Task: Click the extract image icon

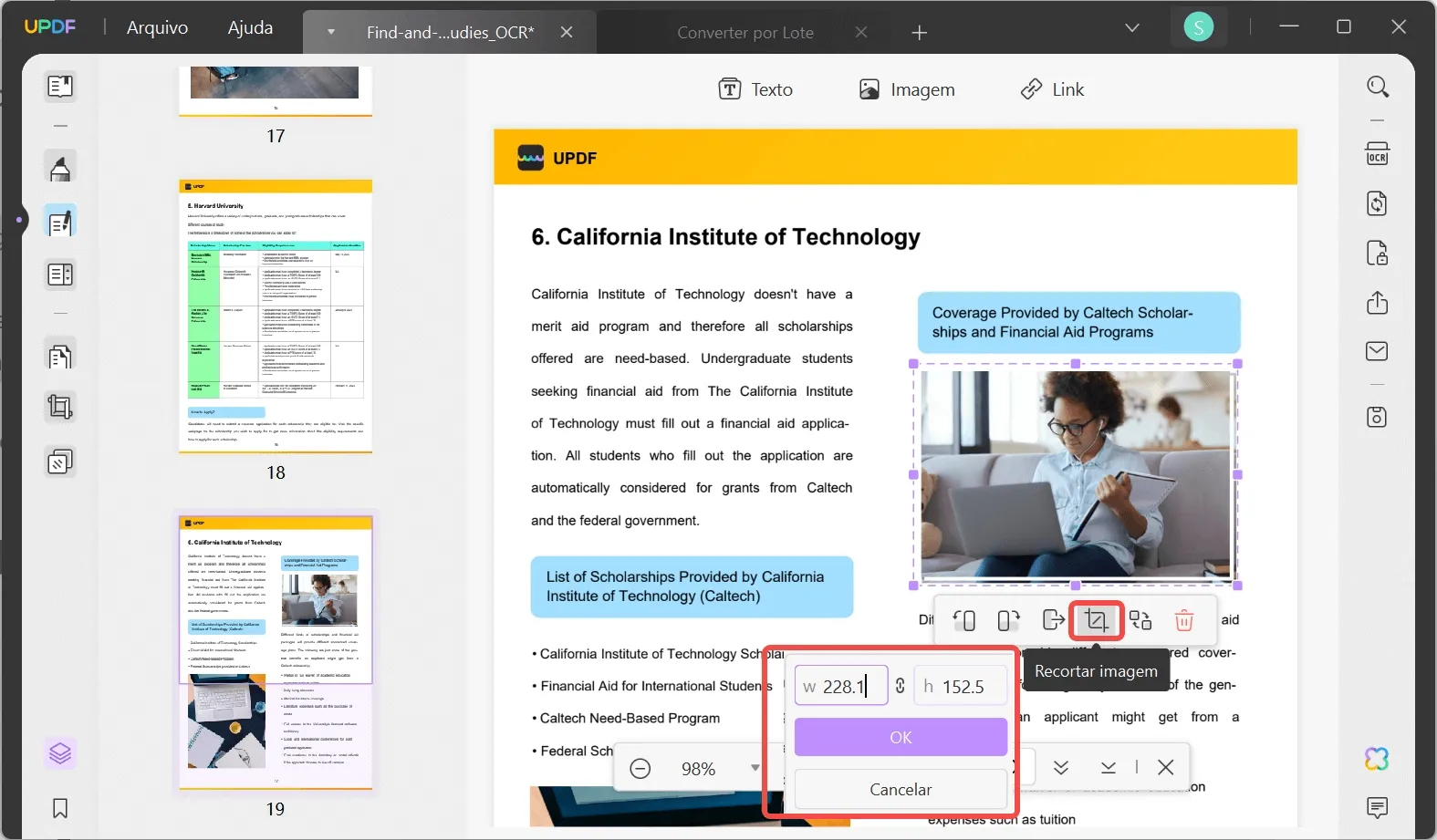Action: pos(1053,621)
